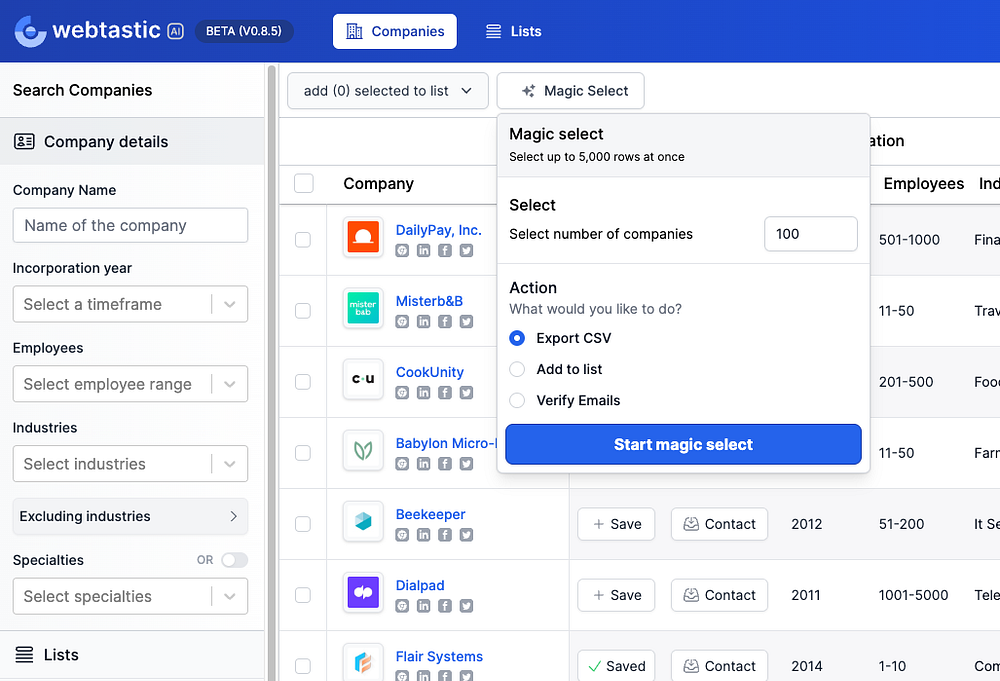Open CookUnity's website link icon
Viewport: 1000px width, 681px height.
402,393
